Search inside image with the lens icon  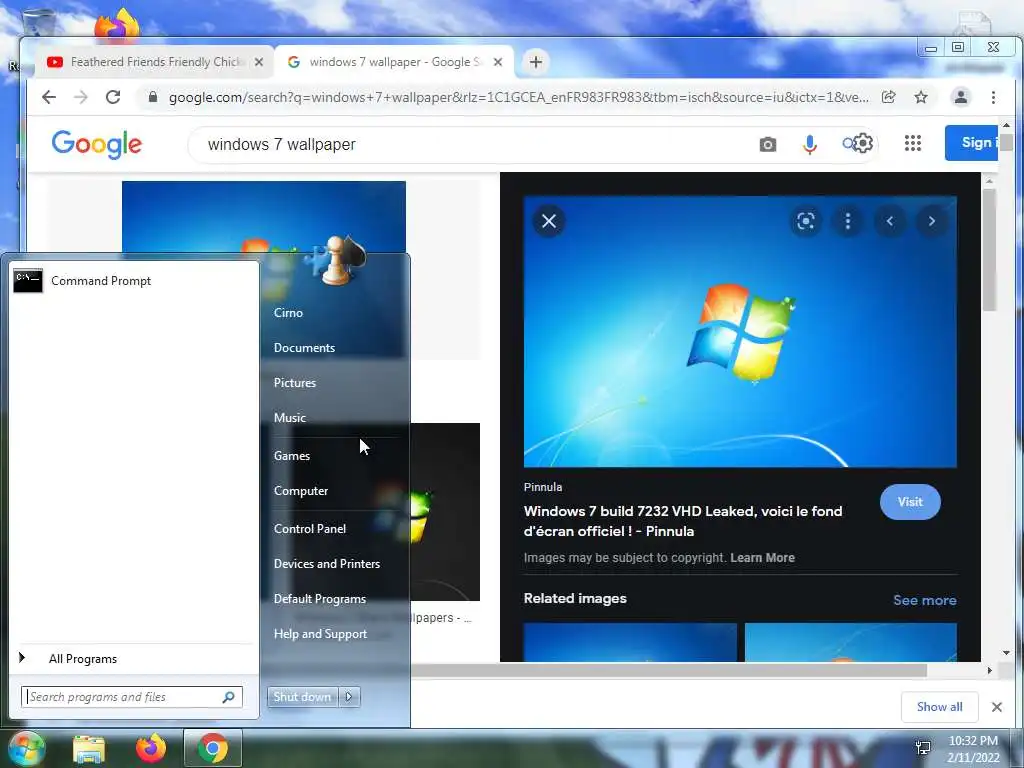(x=806, y=221)
